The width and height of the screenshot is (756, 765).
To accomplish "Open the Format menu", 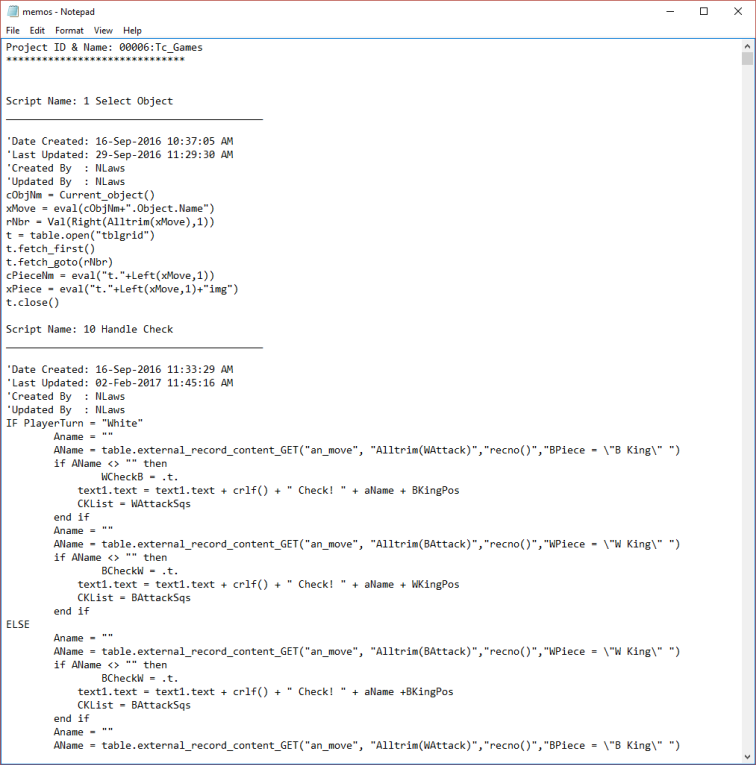I will tap(68, 31).
